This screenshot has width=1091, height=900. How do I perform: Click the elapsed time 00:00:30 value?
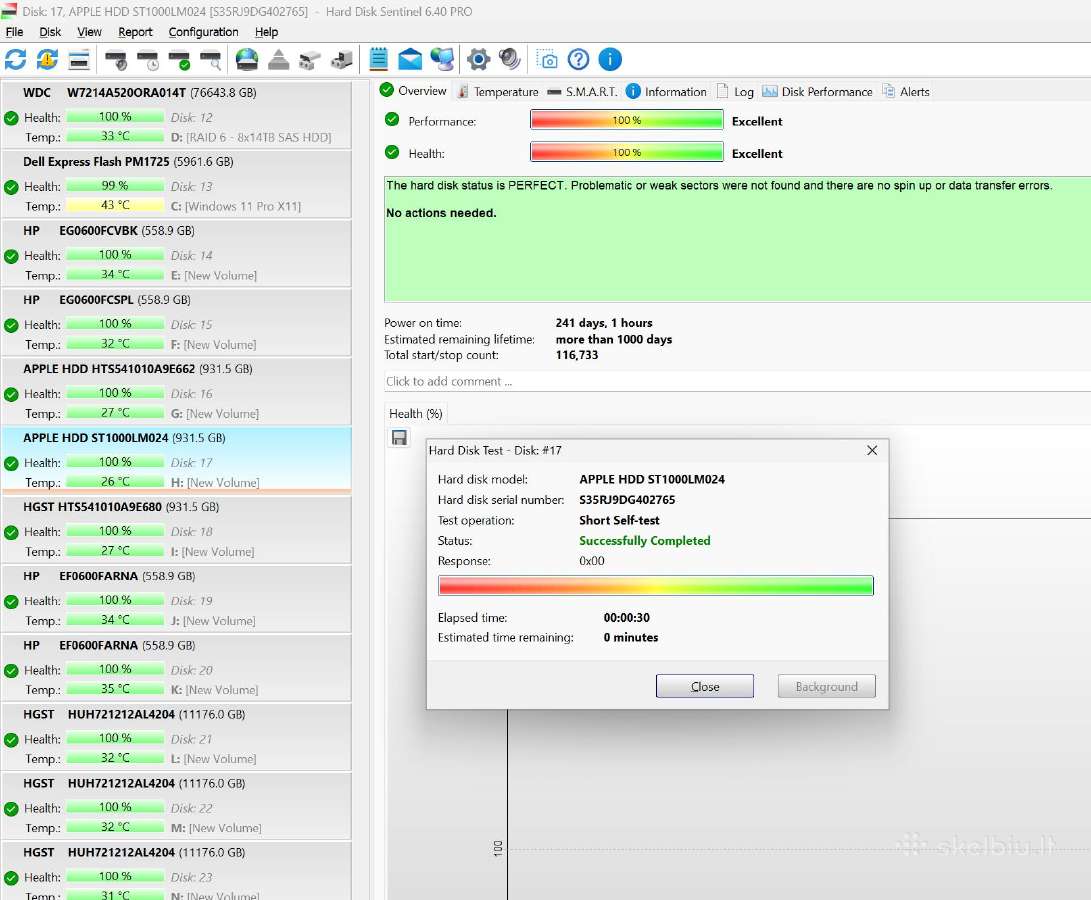pos(627,617)
